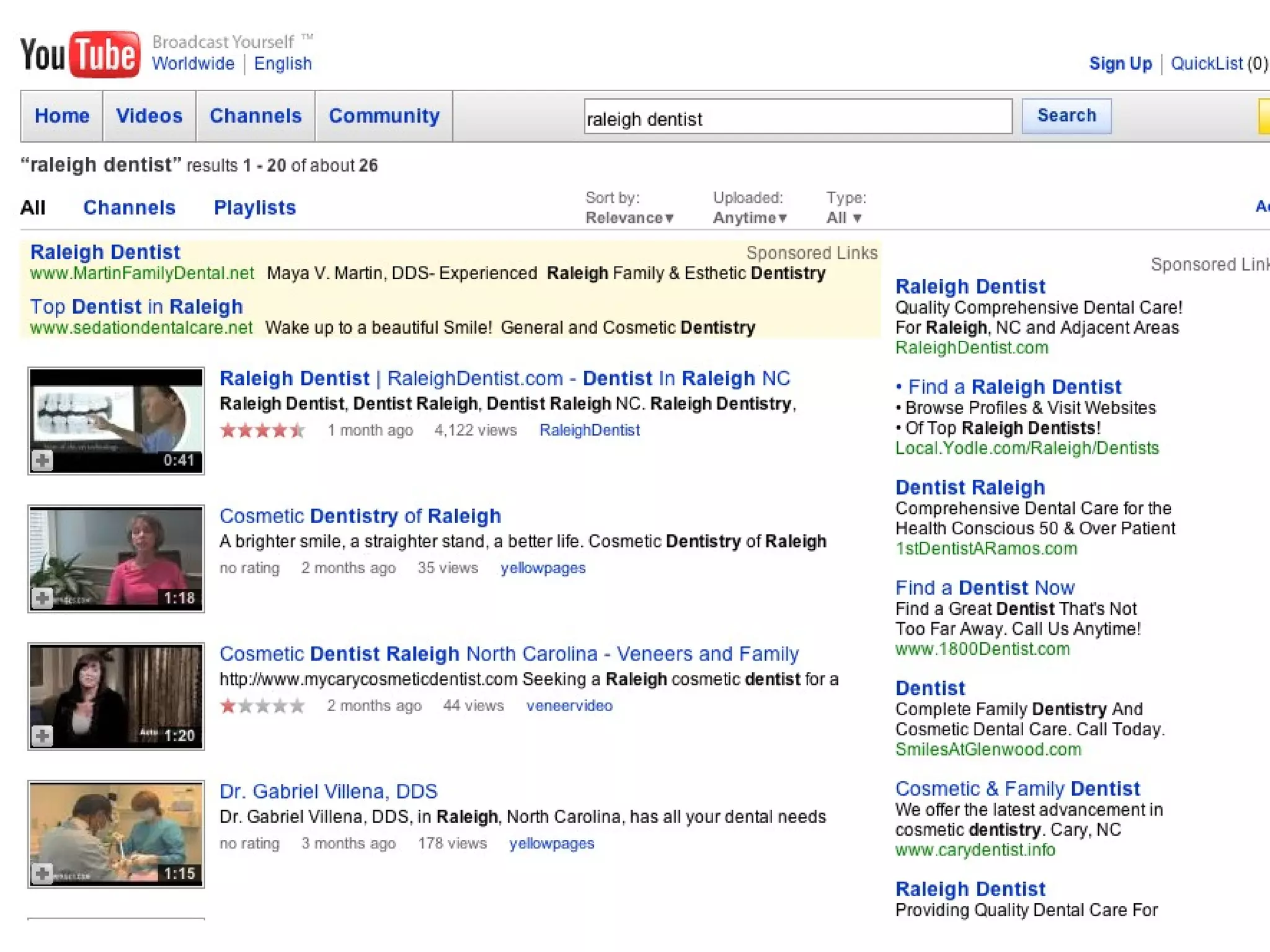
Task: Open the Community tab
Action: click(384, 116)
